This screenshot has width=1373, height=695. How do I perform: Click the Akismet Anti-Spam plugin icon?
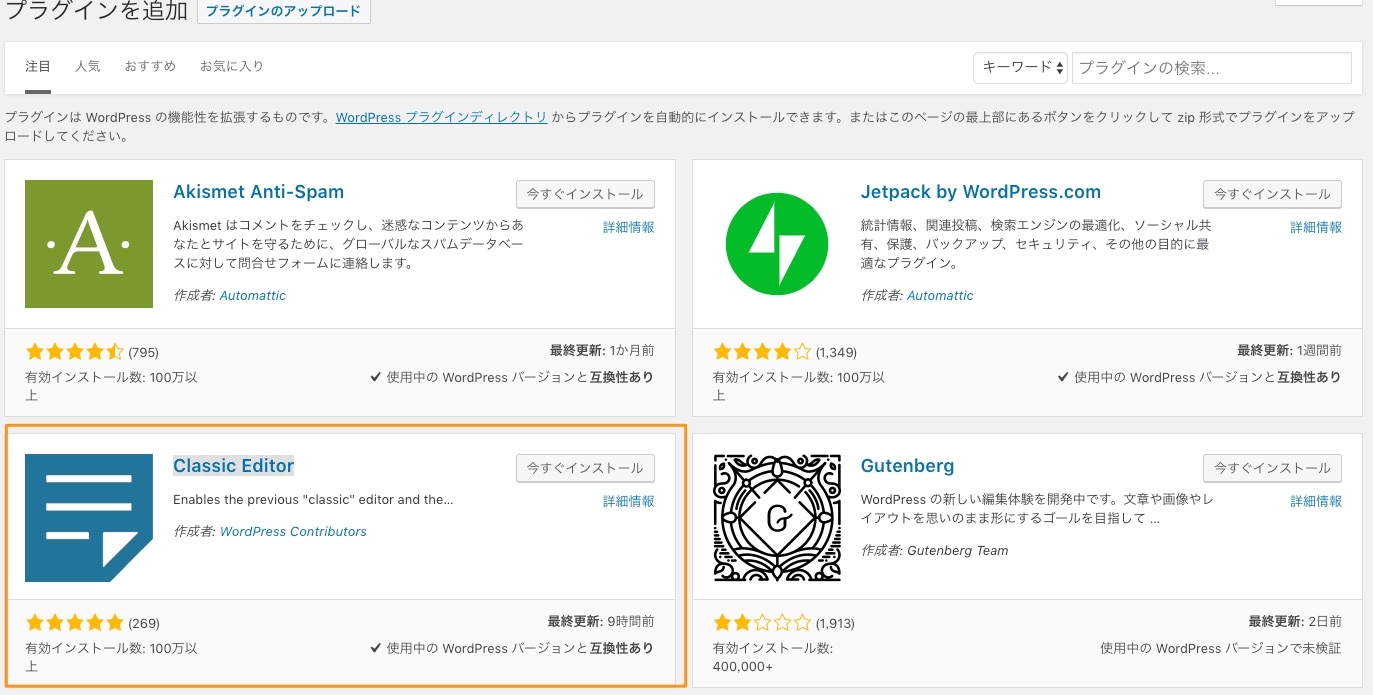coord(89,244)
